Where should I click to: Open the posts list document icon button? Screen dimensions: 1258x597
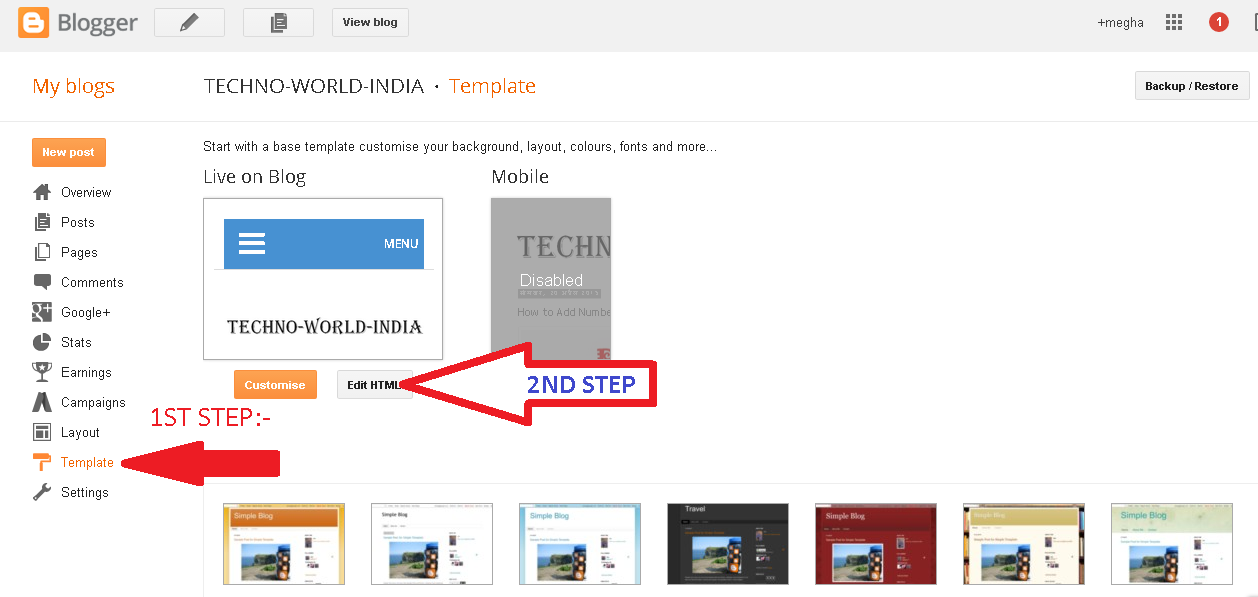(x=278, y=22)
